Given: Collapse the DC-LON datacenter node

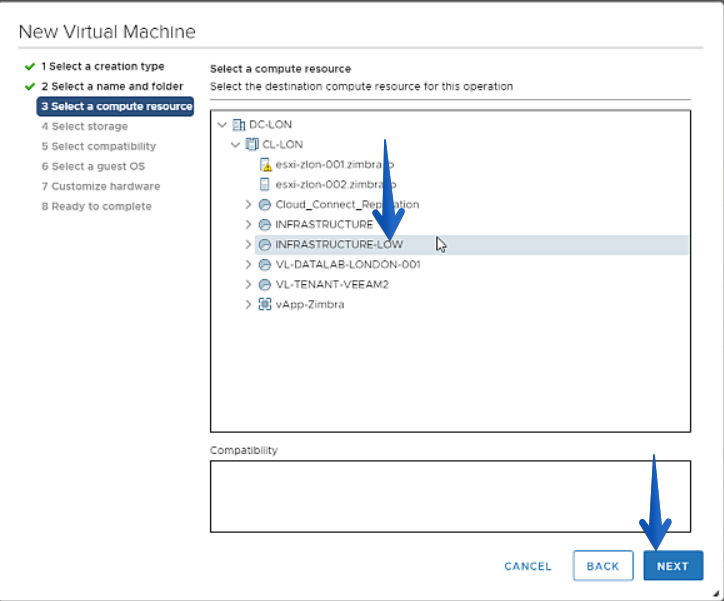Looking at the screenshot, I should tap(222, 125).
